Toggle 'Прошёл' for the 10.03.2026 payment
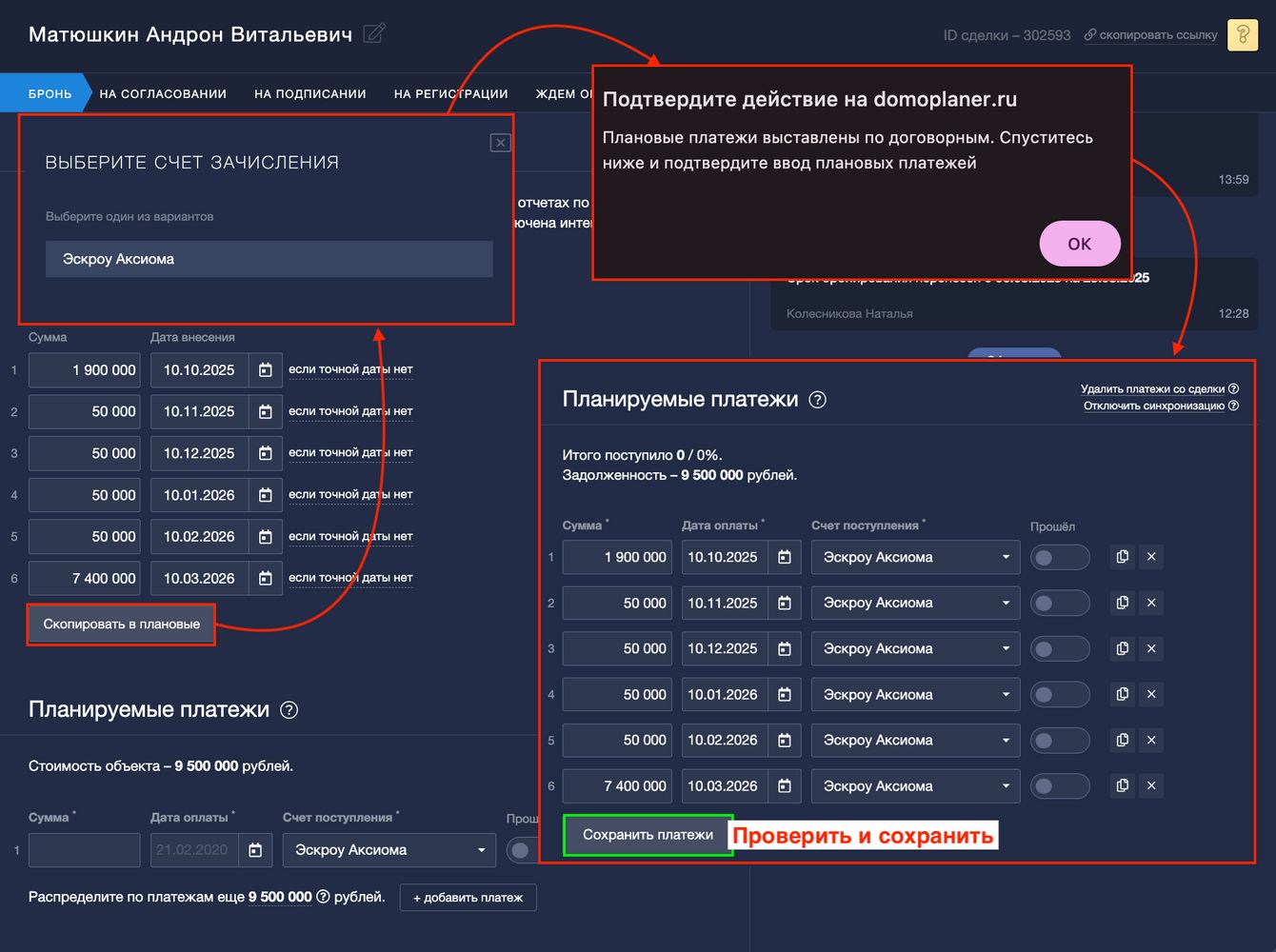This screenshot has width=1276, height=952. 1059,786
